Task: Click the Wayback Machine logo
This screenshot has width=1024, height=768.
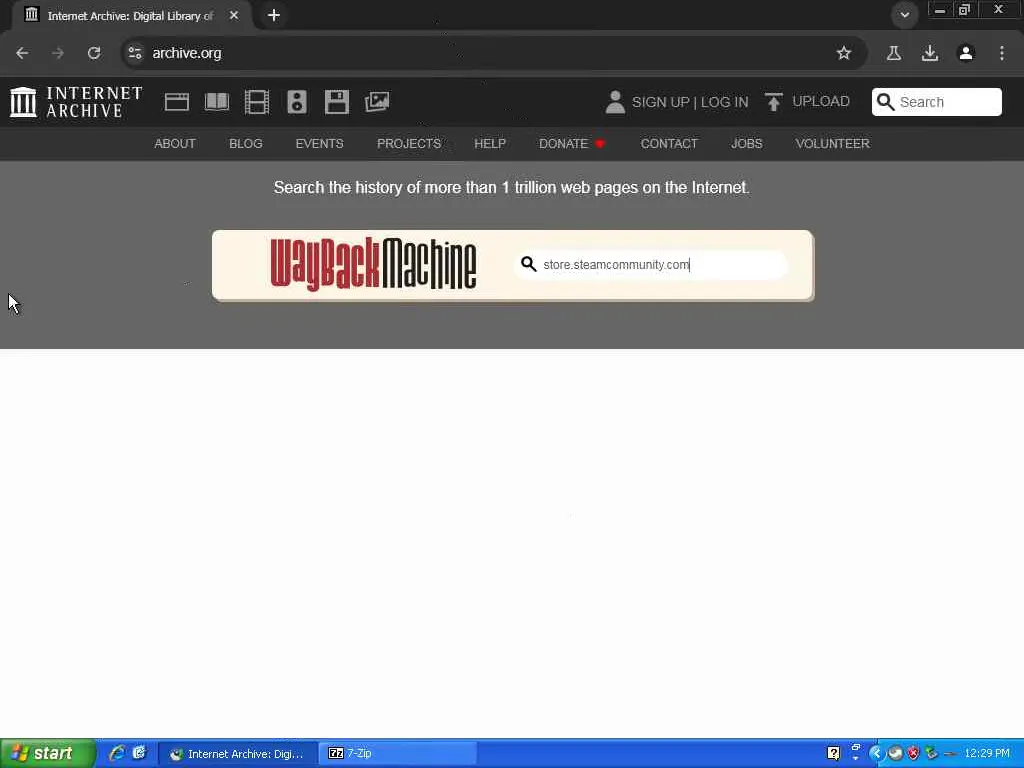Action: [373, 264]
